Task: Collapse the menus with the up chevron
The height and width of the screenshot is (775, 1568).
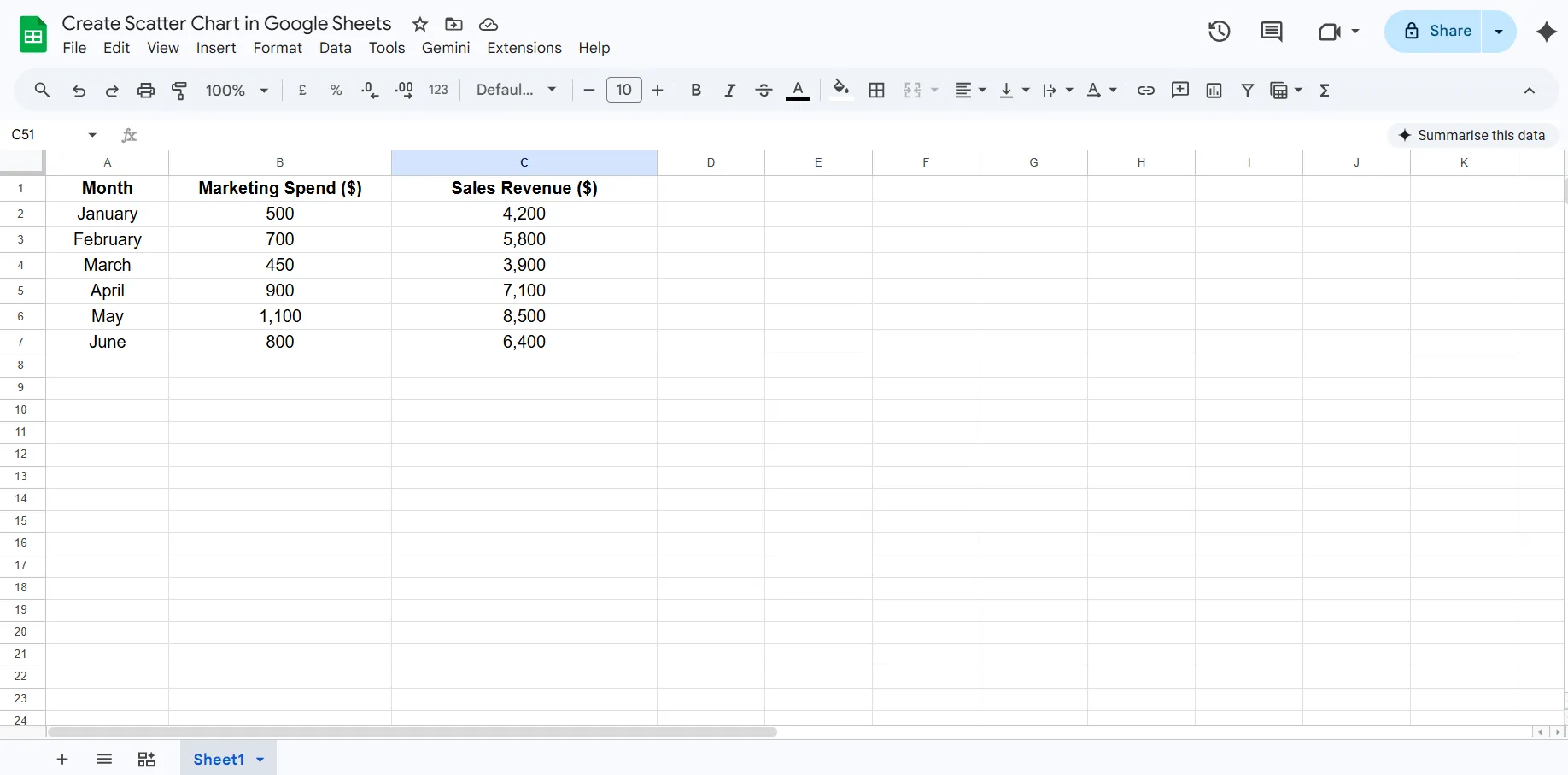Action: [1530, 91]
